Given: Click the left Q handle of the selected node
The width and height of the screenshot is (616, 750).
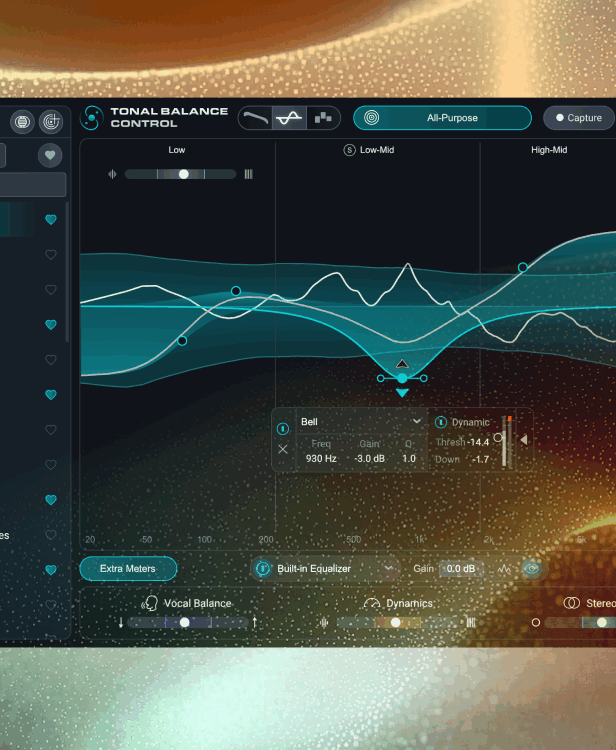Looking at the screenshot, I should tap(381, 378).
